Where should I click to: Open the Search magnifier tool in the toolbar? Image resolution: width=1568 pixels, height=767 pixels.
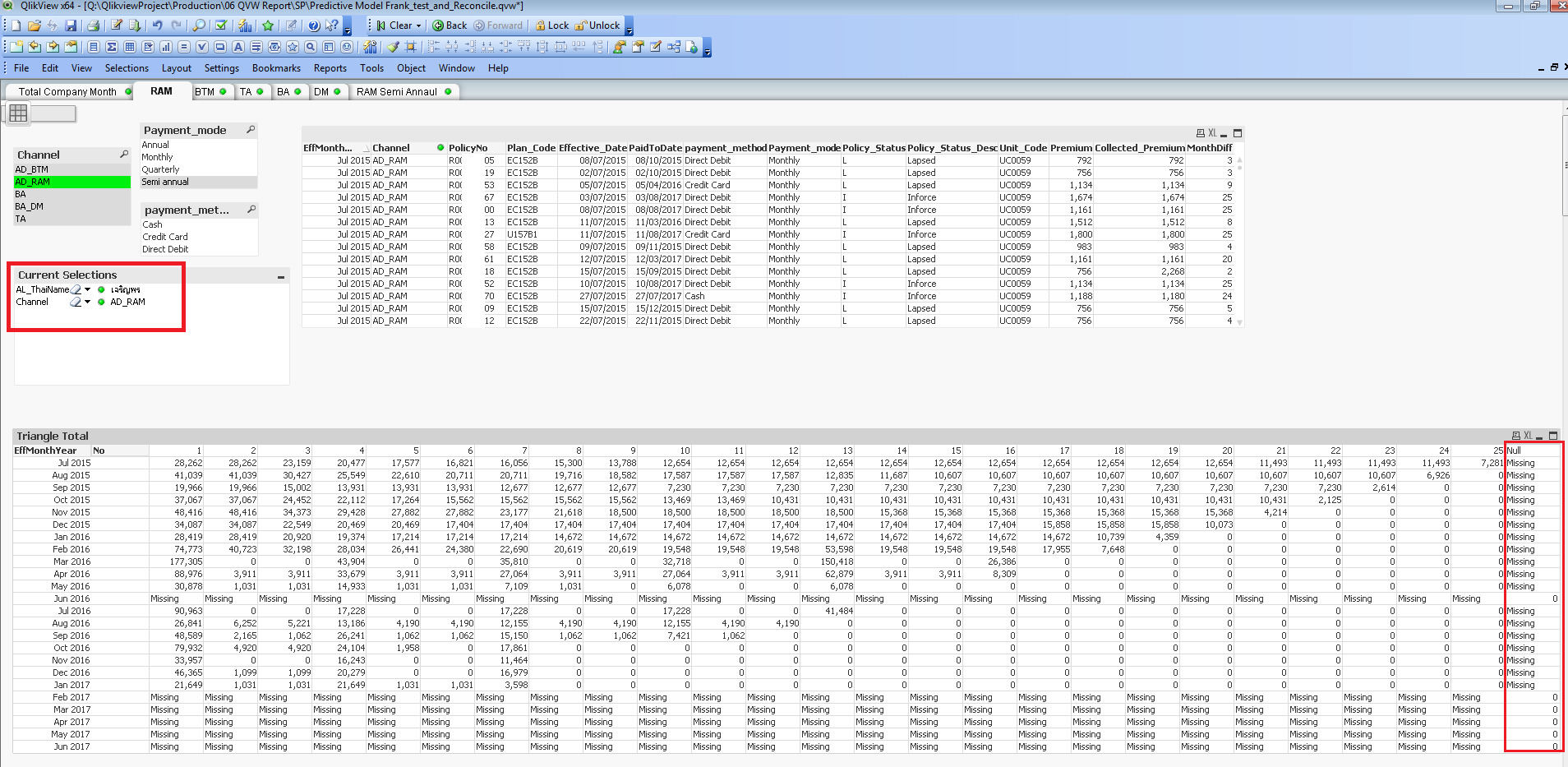coord(199,25)
